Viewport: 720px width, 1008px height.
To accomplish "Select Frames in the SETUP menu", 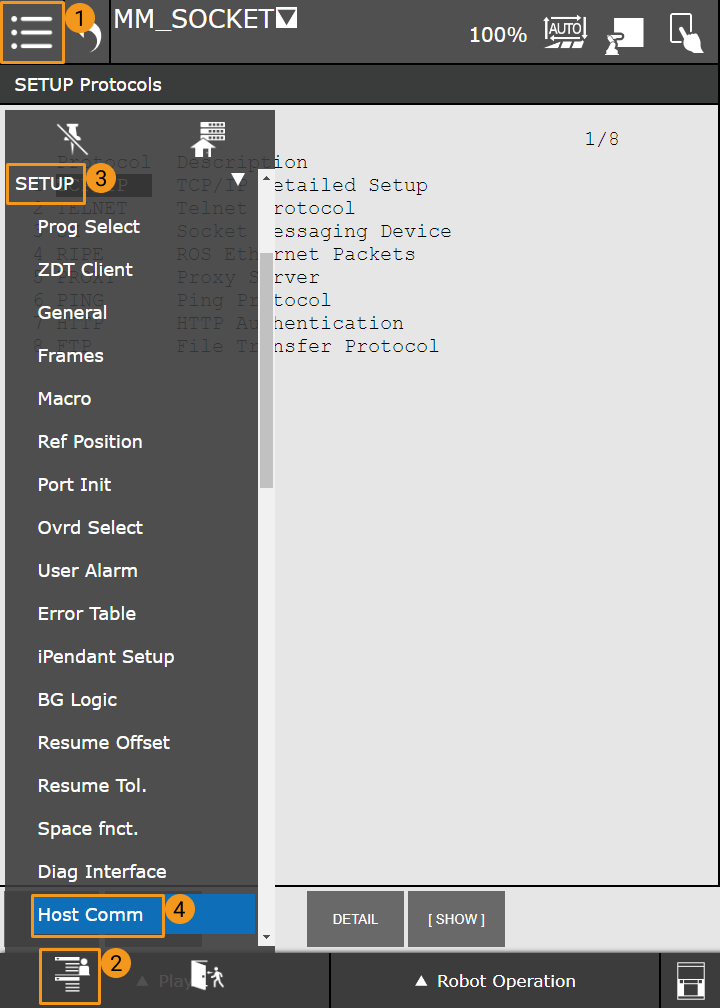I will (x=70, y=356).
